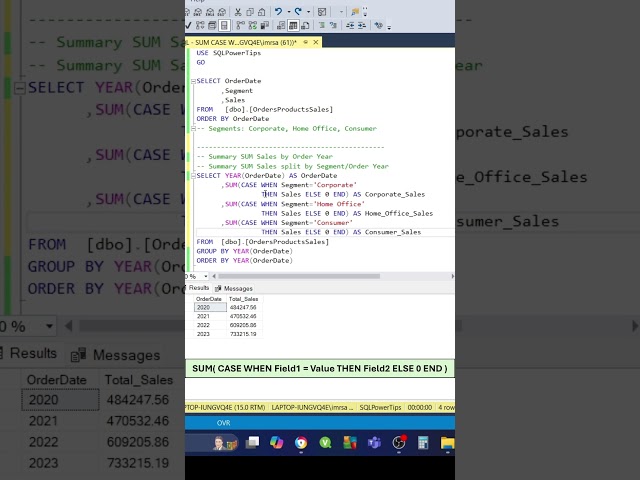Open the Redo history dropdown arrow
Viewport: 640px width, 480px height.
[x=309, y=12]
